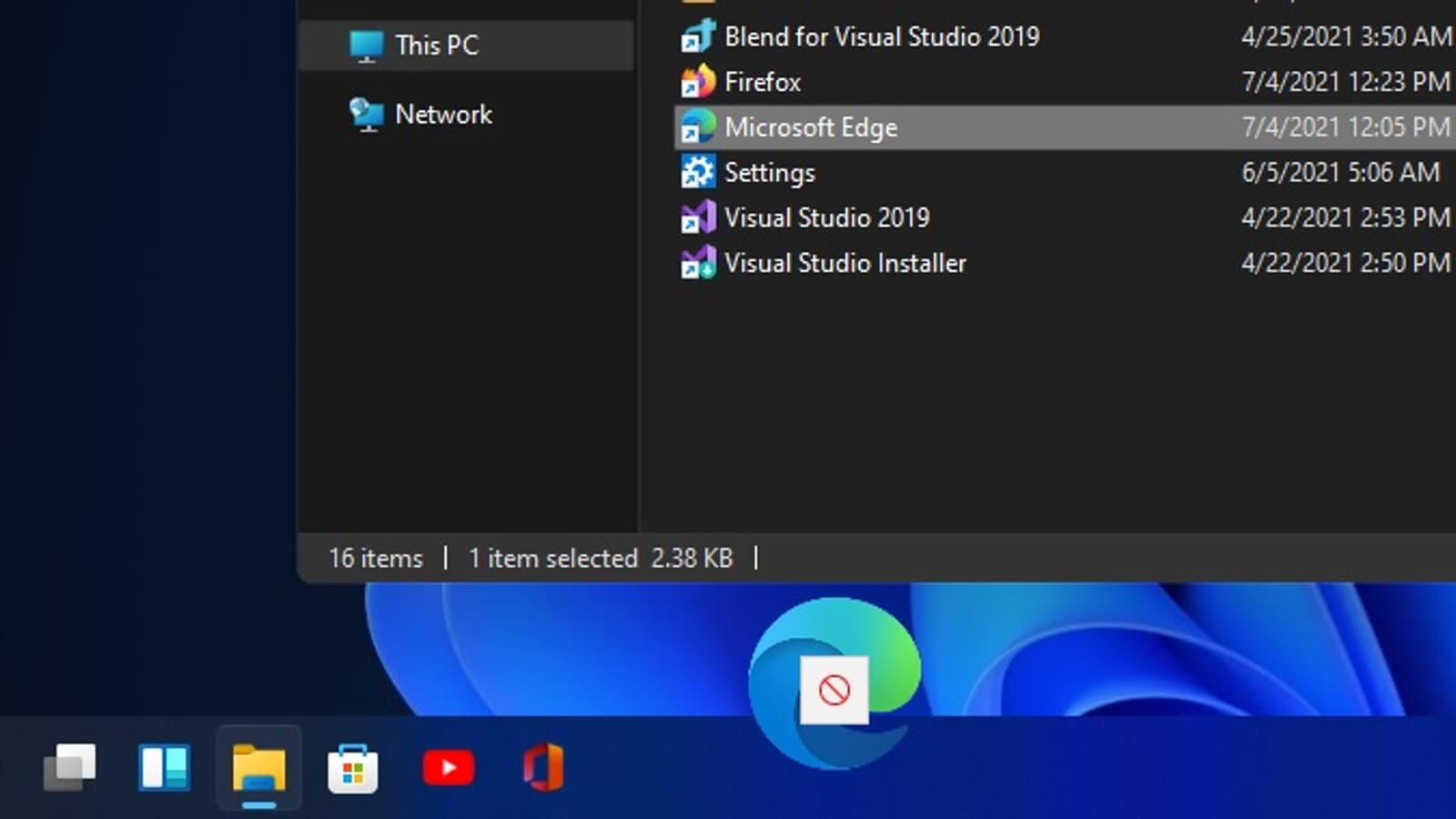1456x819 pixels.
Task: Click the Network icon in sidebar
Action: (x=367, y=115)
